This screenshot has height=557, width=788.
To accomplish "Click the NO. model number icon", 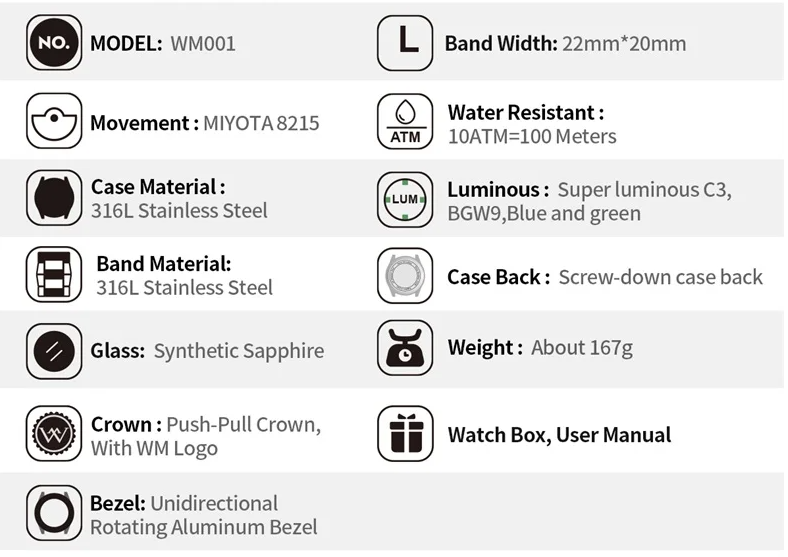I will pyautogui.click(x=54, y=43).
